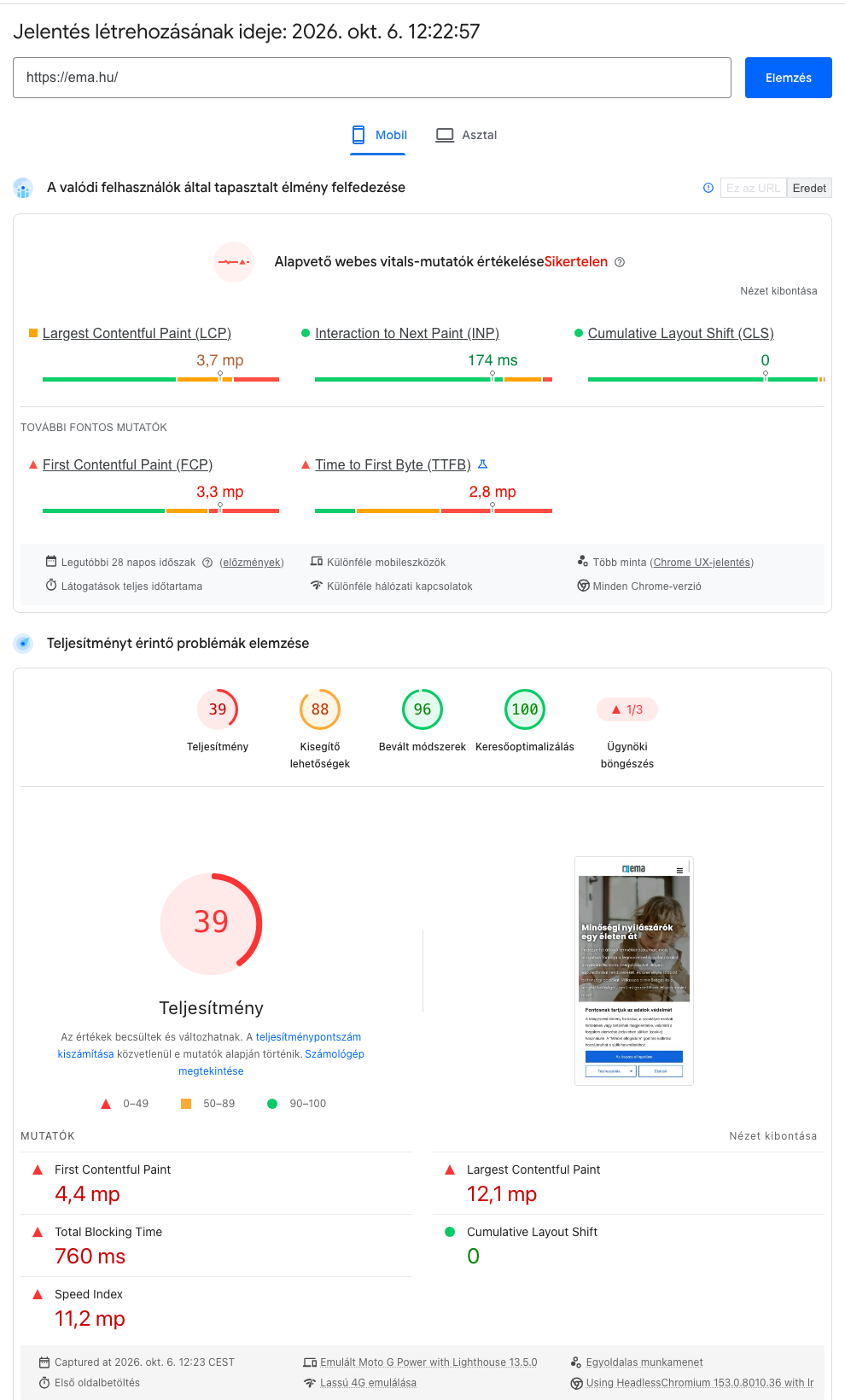Jump to Ügynöki böngészés 1/3 badge

627,709
